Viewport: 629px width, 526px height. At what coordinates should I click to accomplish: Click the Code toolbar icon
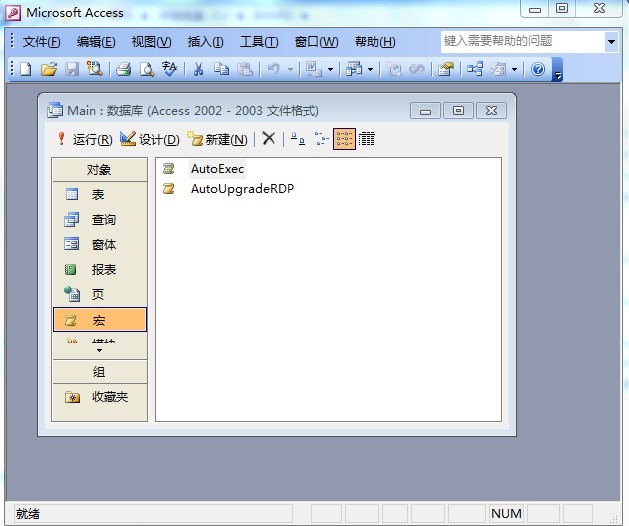(394, 69)
